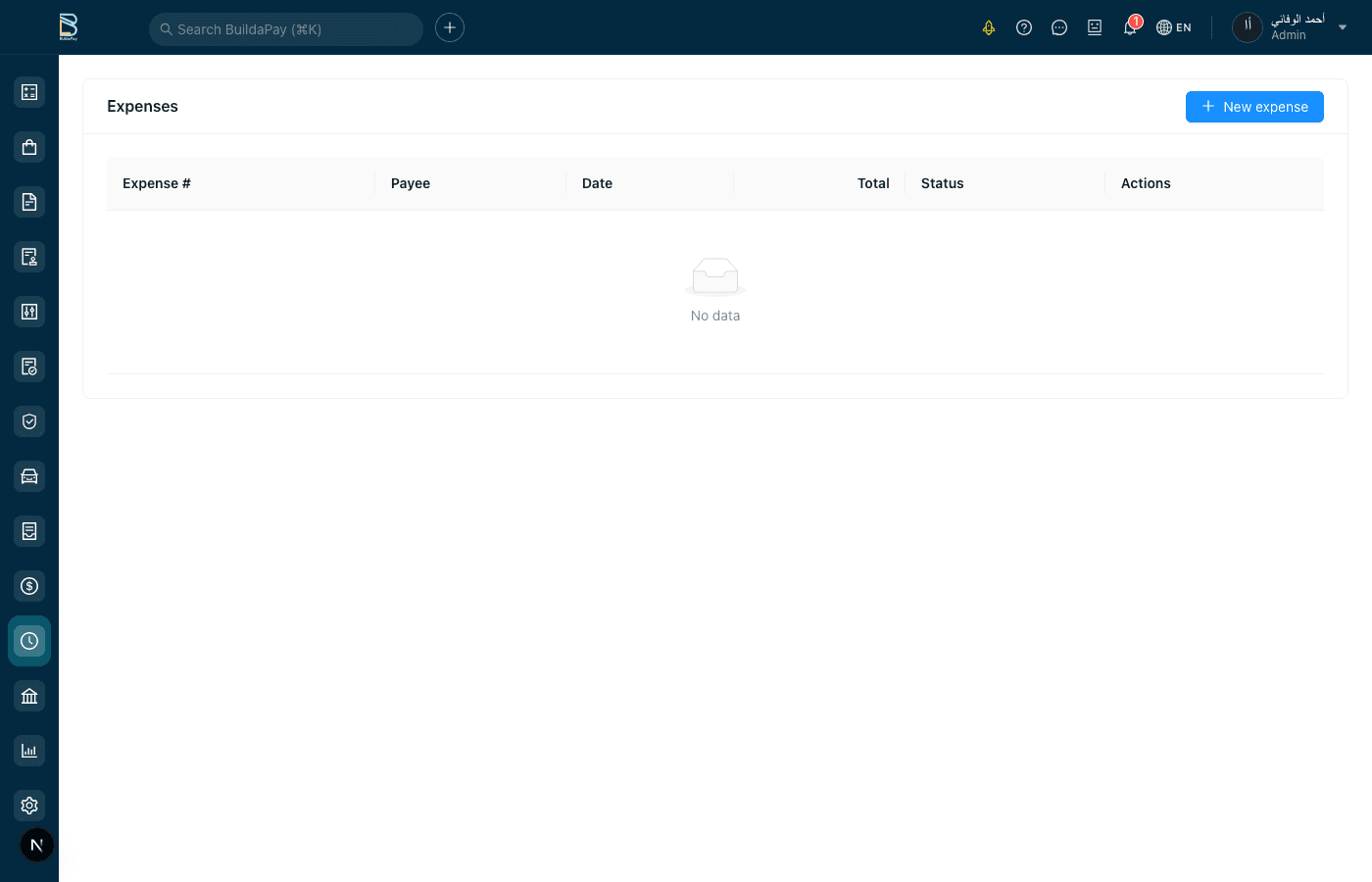Open the chat bubble icon
The height and width of the screenshot is (882, 1372).
[1059, 27]
